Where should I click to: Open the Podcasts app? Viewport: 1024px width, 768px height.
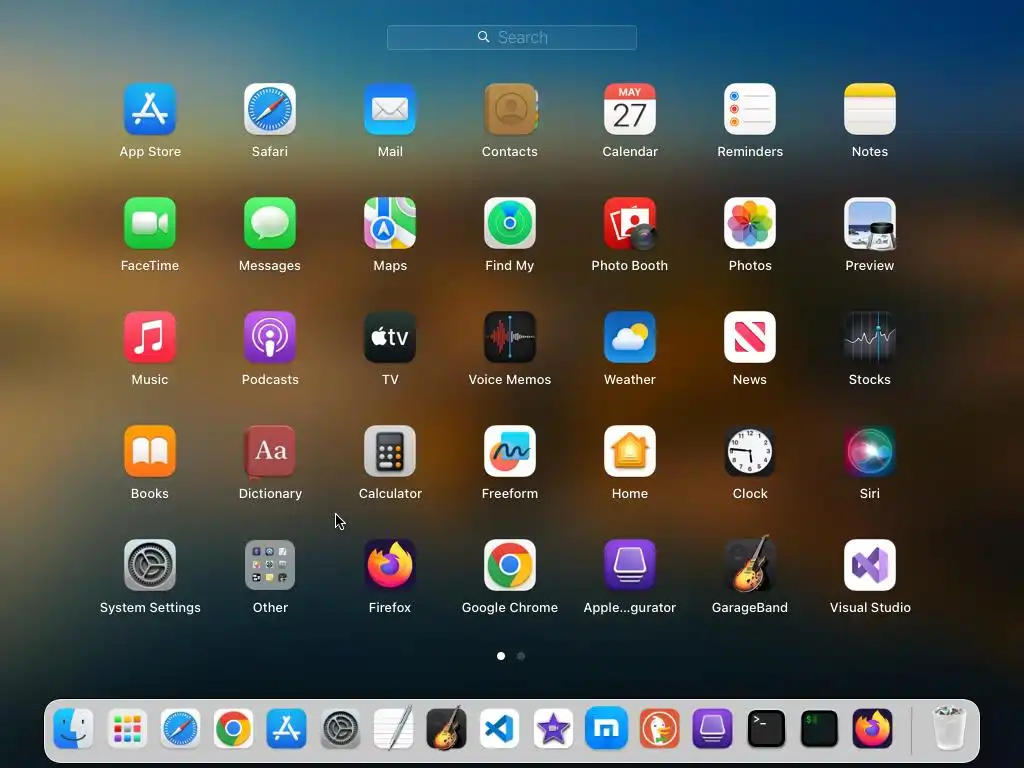point(270,337)
